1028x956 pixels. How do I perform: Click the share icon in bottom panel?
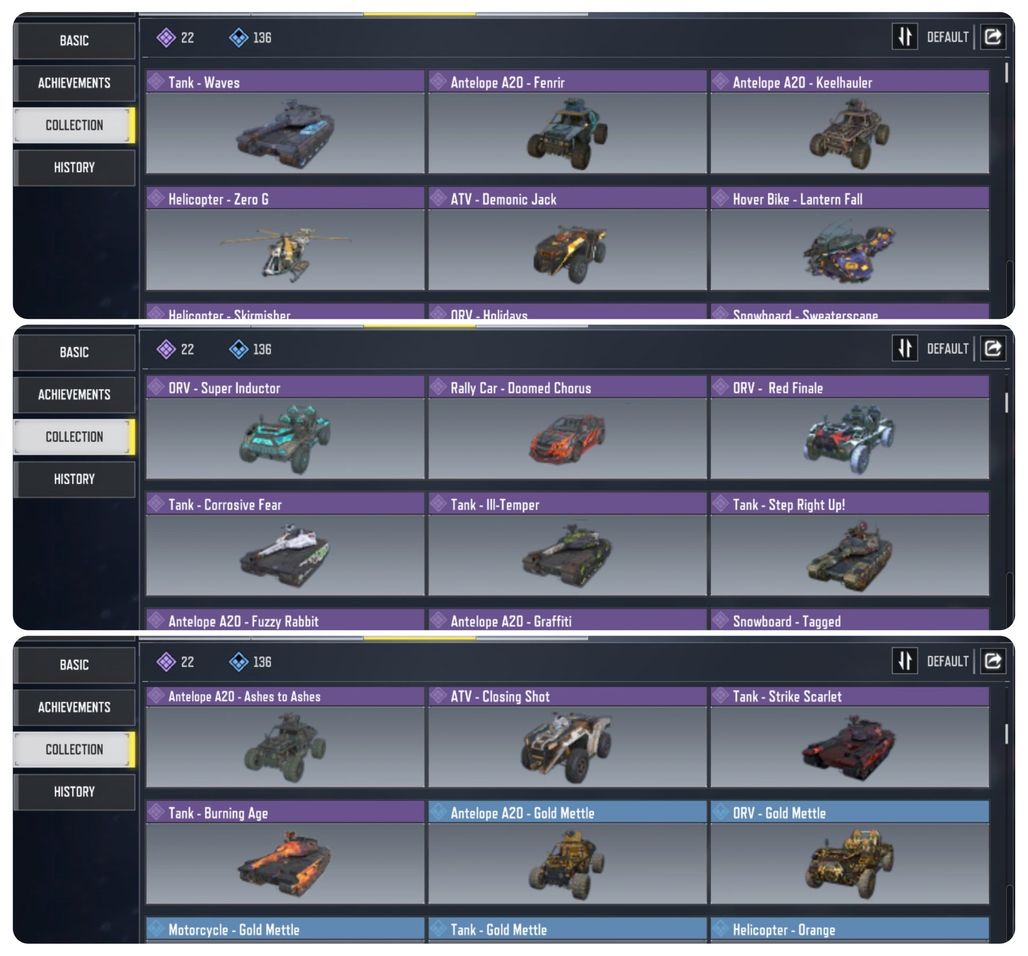pyautogui.click(x=993, y=661)
